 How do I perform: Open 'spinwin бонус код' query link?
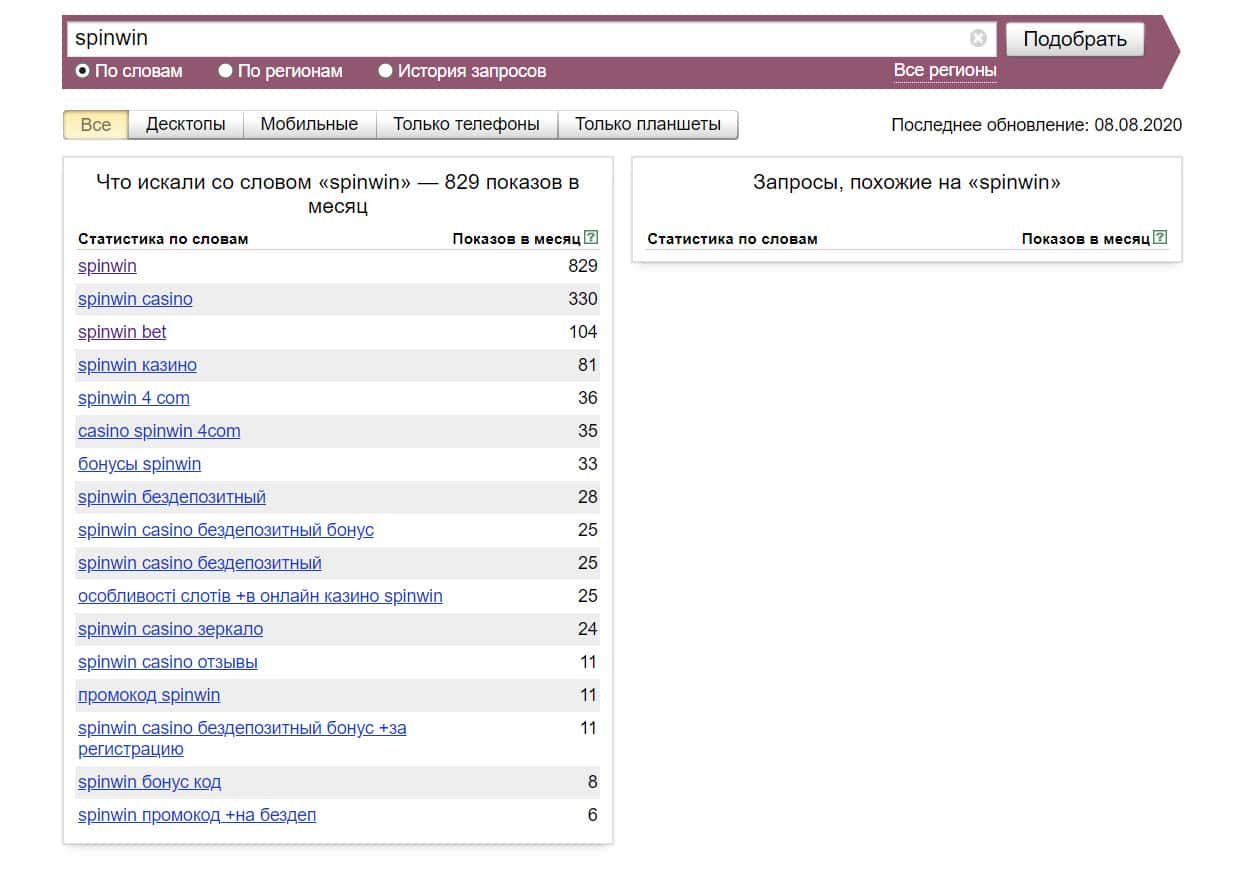(149, 782)
